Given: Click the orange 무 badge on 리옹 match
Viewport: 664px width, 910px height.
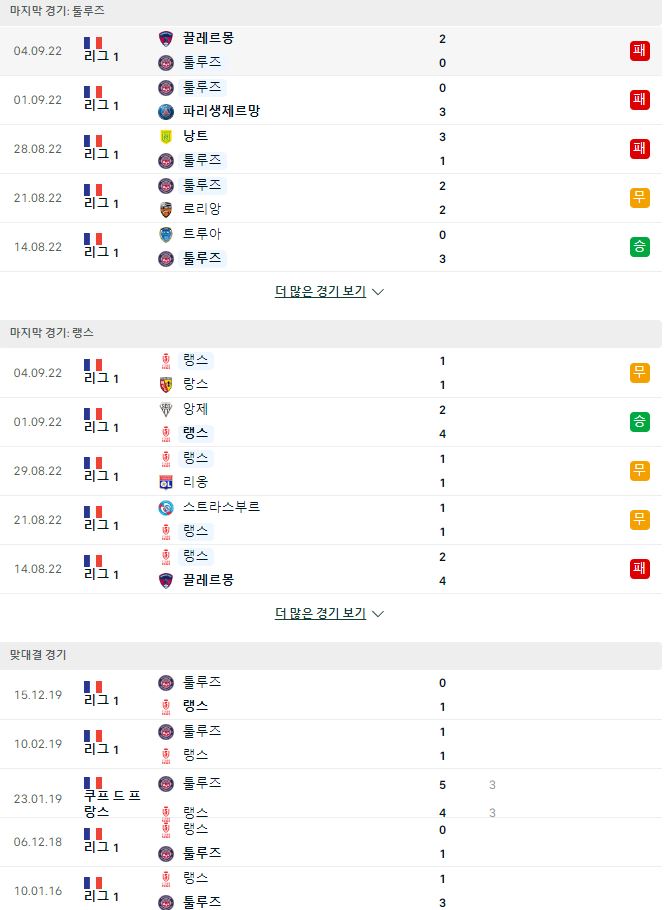Looking at the screenshot, I should 640,471.
